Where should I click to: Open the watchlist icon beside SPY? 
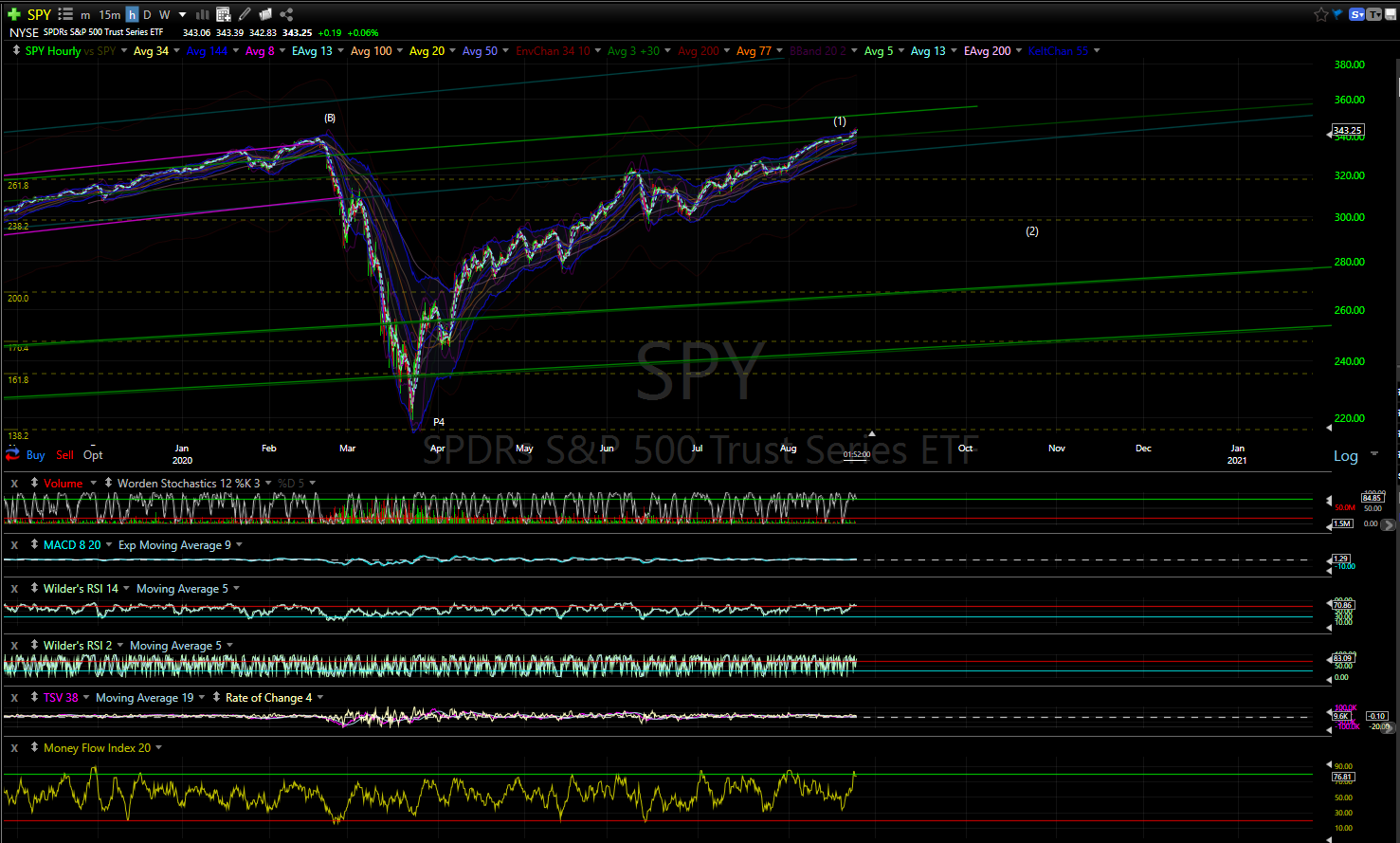tap(65, 14)
